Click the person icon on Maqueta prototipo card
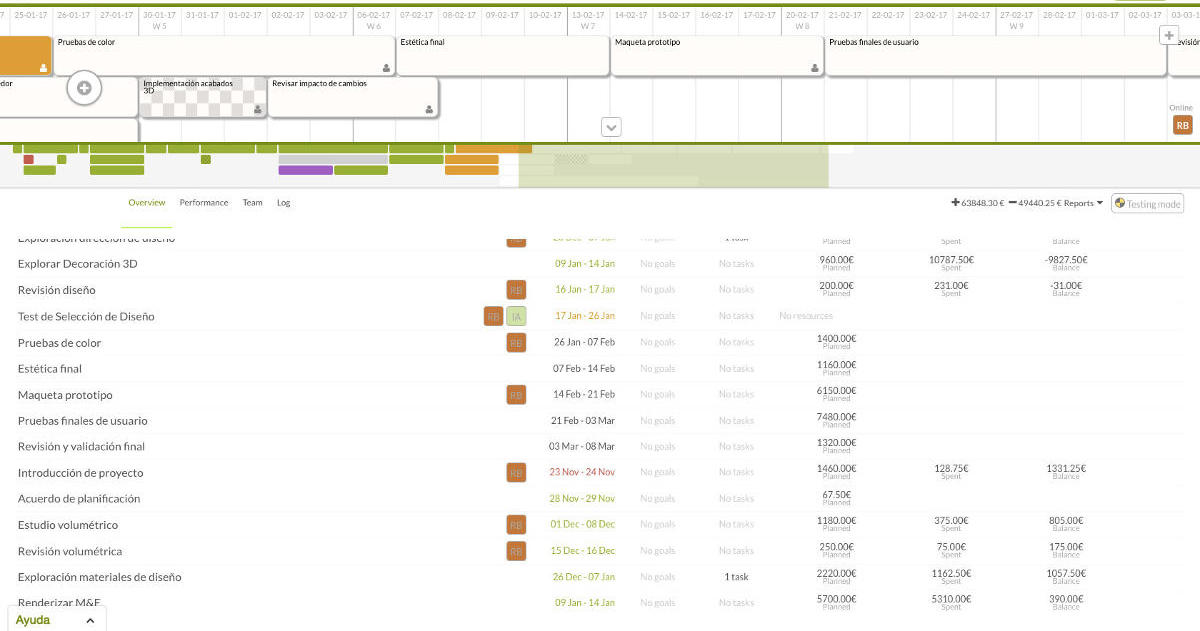This screenshot has width=1200, height=631. pyautogui.click(x=815, y=68)
